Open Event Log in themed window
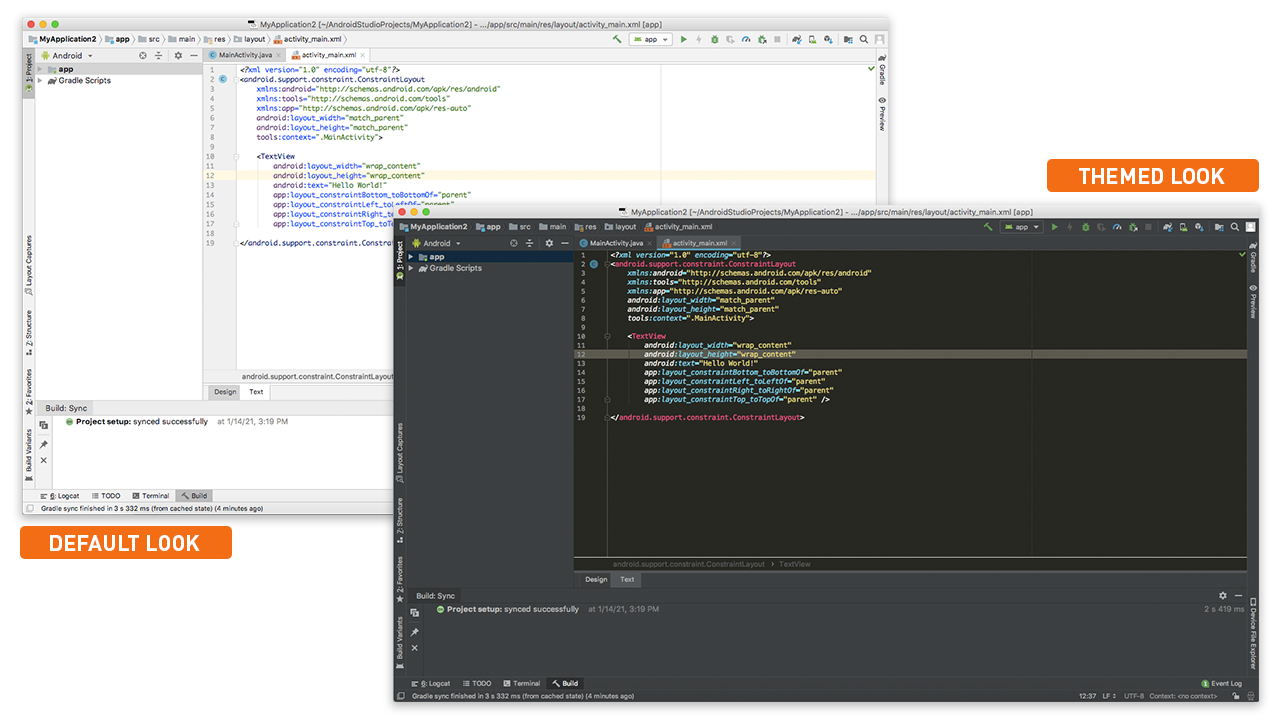The width and height of the screenshot is (1280, 720). pyautogui.click(x=1221, y=684)
